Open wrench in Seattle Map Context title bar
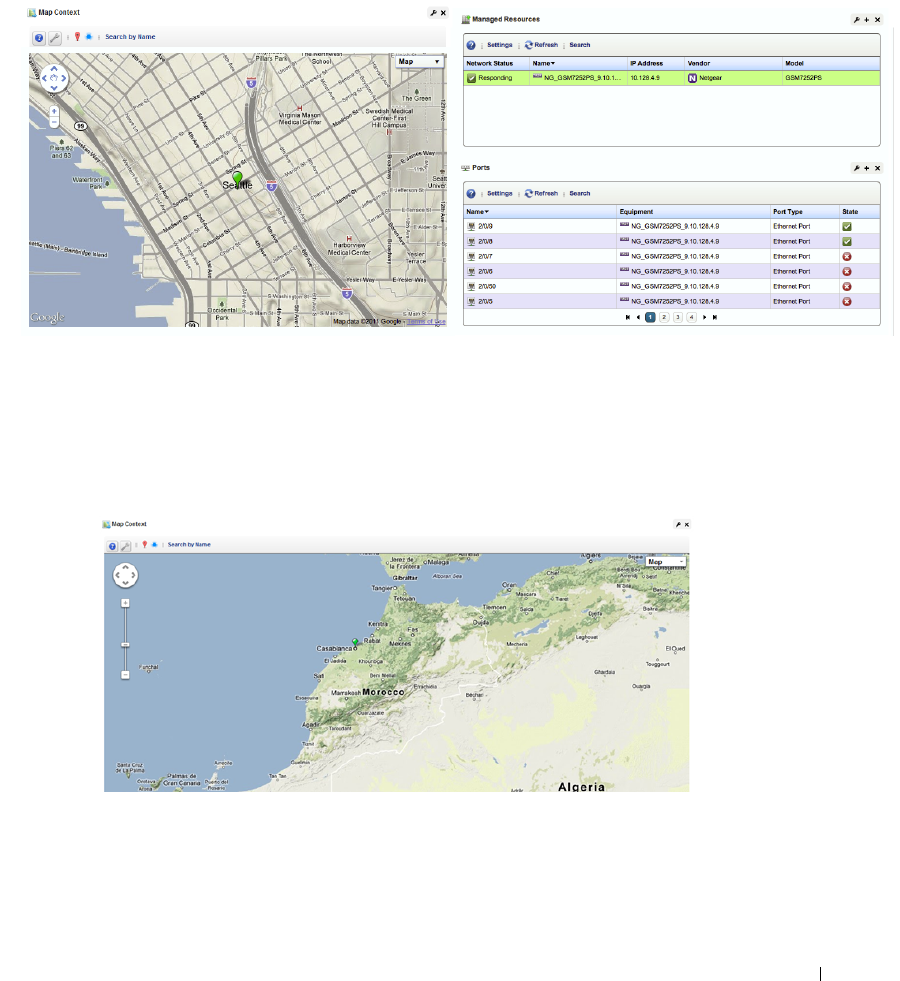 pyautogui.click(x=433, y=13)
